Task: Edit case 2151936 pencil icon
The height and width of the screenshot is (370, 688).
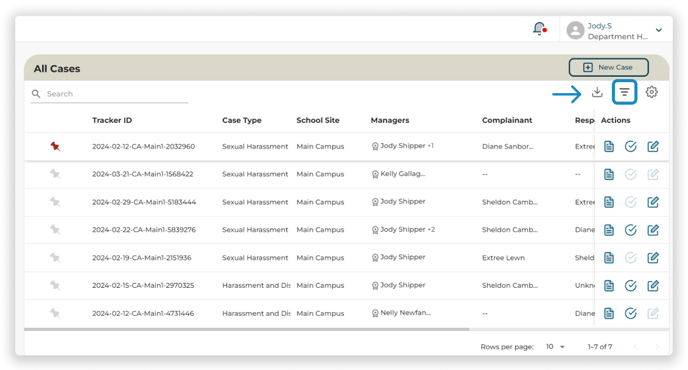Action: tap(653, 258)
